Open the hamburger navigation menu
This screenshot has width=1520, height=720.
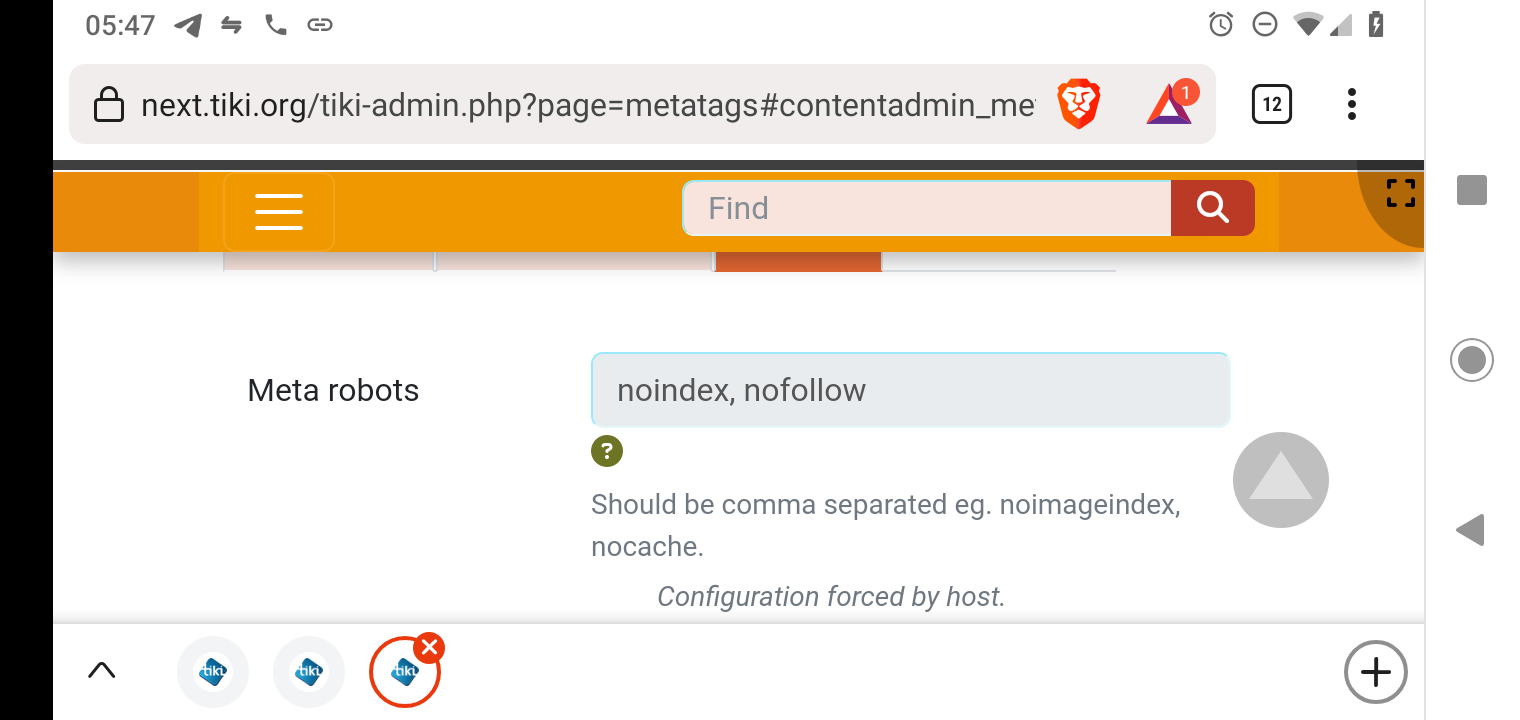tap(279, 212)
